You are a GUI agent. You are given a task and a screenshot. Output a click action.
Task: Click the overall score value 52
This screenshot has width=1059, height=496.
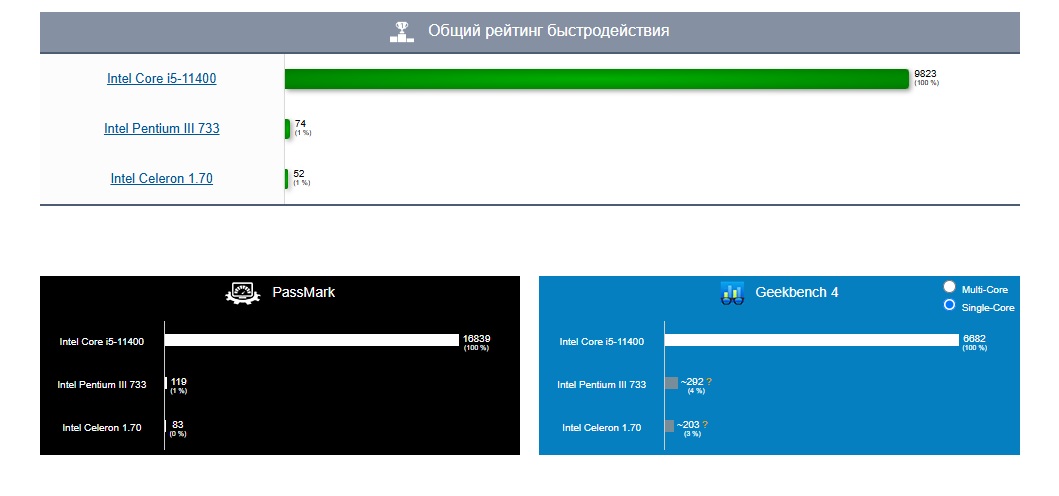(299, 174)
